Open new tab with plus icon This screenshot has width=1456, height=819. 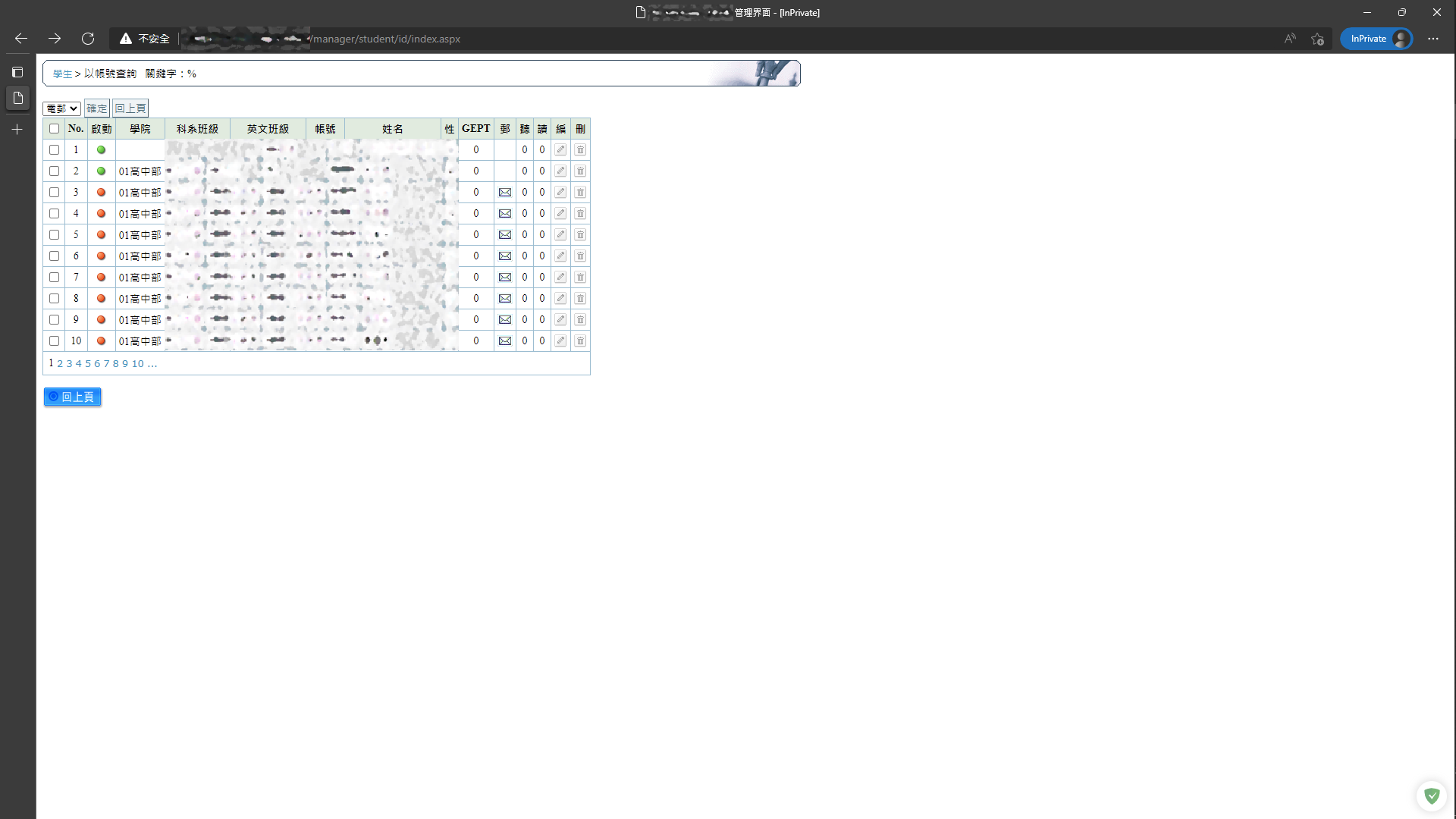pos(17,130)
